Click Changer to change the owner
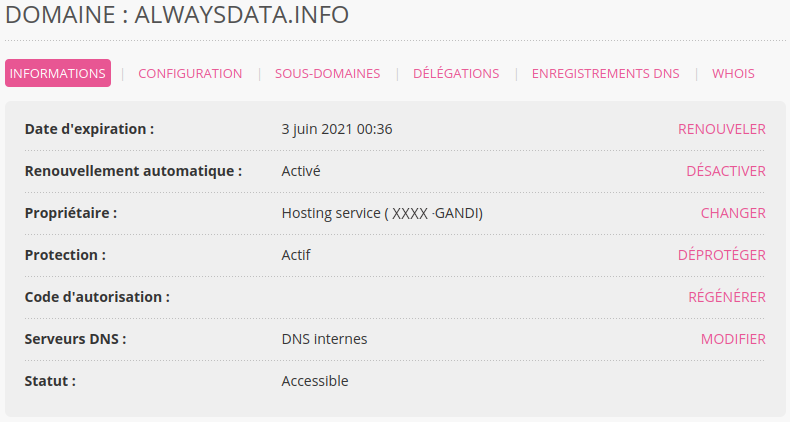The width and height of the screenshot is (790, 422). 733,213
